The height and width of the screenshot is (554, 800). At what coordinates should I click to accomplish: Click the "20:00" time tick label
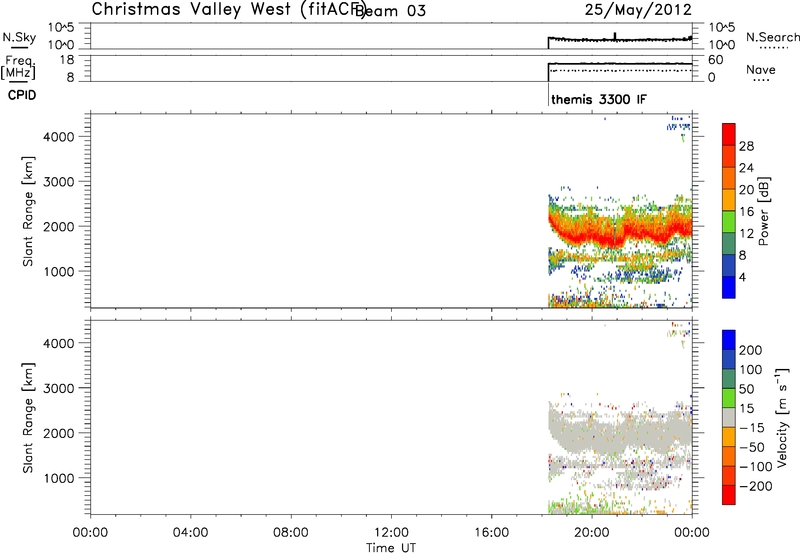591,533
